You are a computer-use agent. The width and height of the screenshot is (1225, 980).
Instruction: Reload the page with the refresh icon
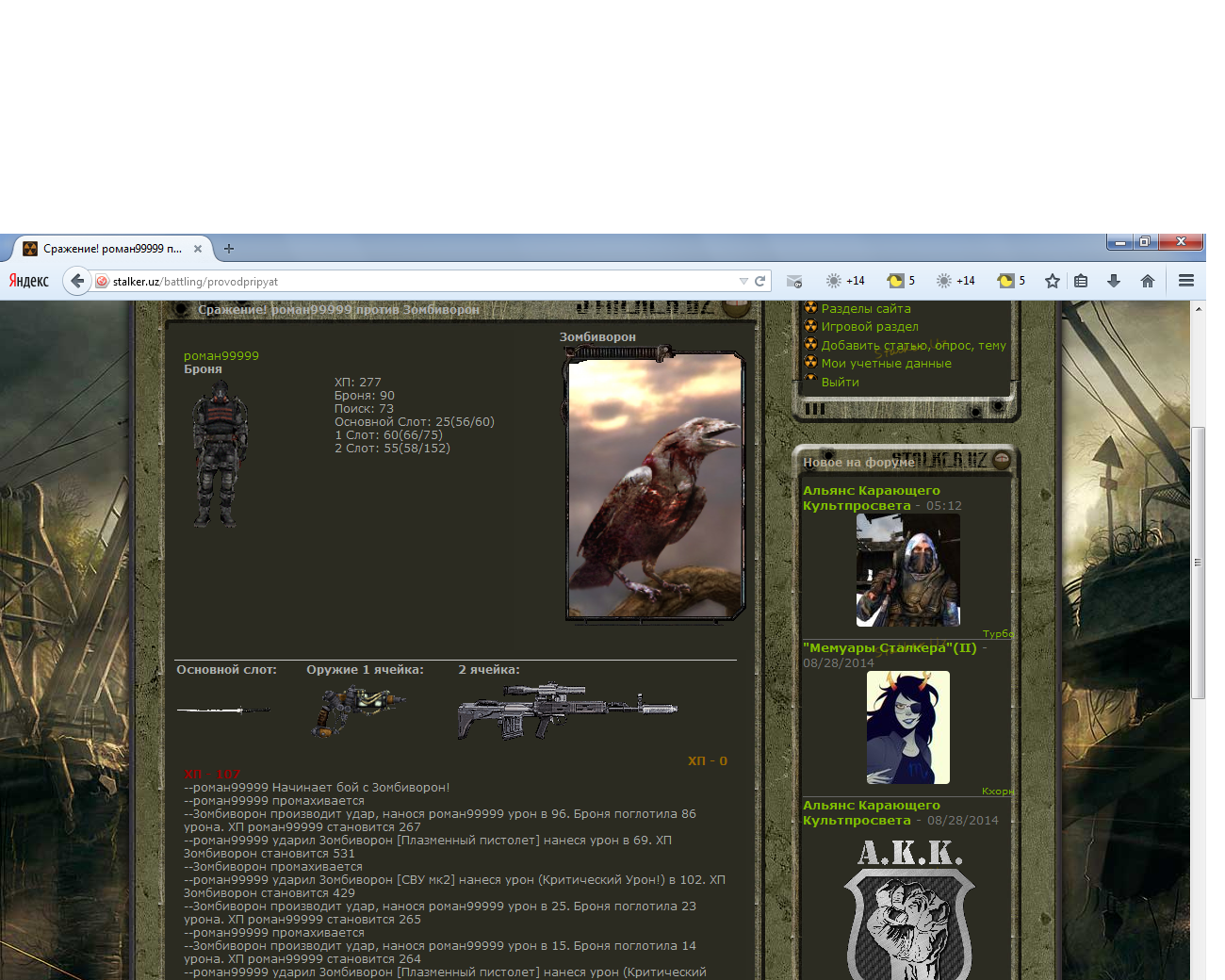pos(760,281)
